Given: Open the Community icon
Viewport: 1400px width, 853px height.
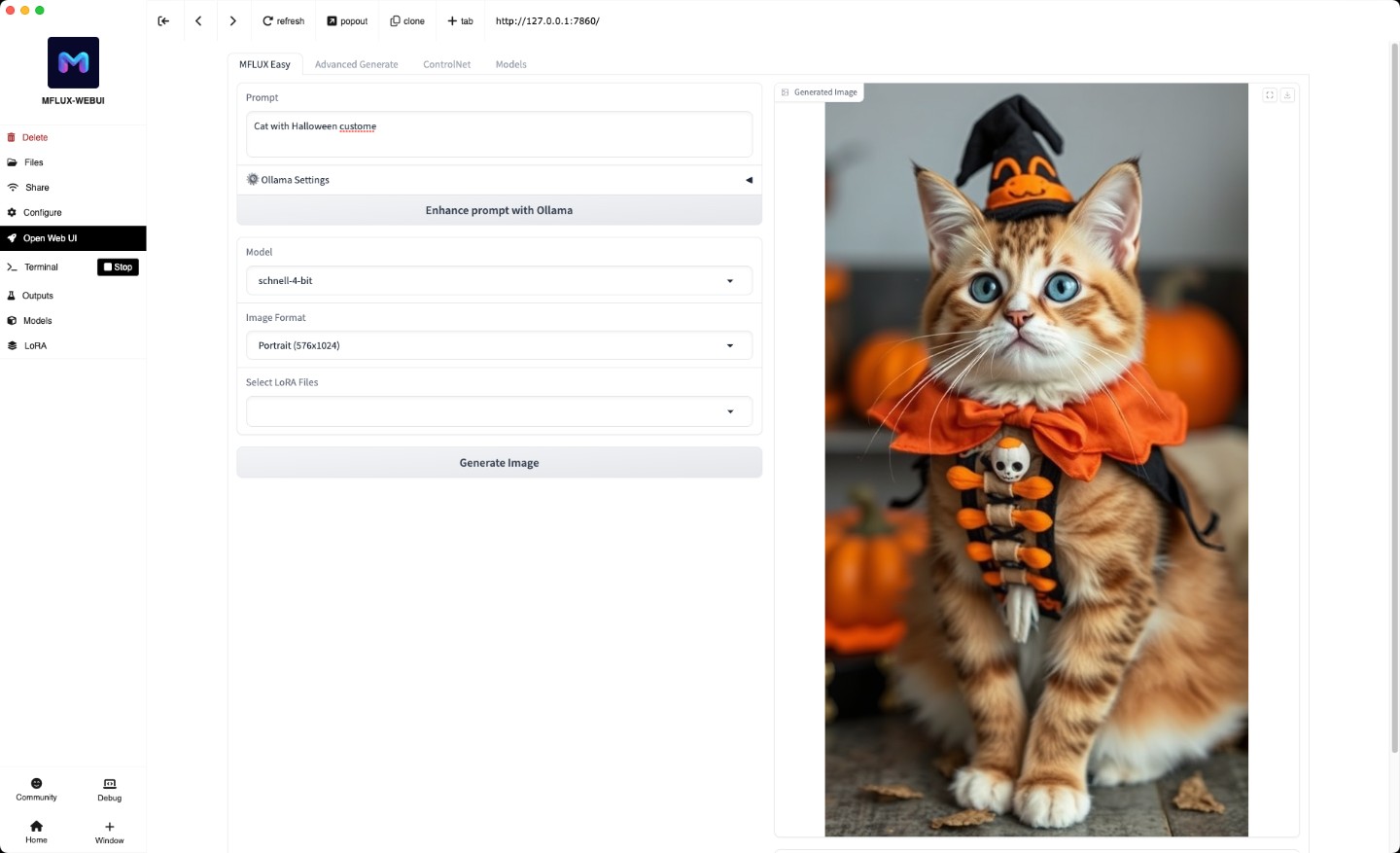Looking at the screenshot, I should [x=36, y=789].
